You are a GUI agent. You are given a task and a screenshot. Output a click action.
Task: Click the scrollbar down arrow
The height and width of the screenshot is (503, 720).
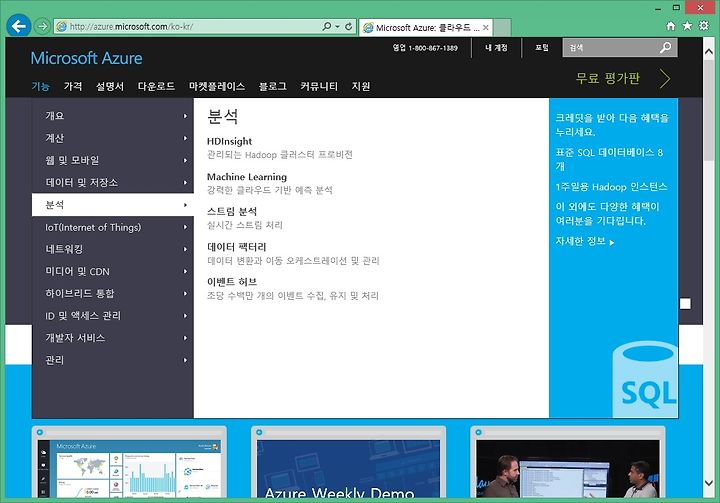[709, 483]
